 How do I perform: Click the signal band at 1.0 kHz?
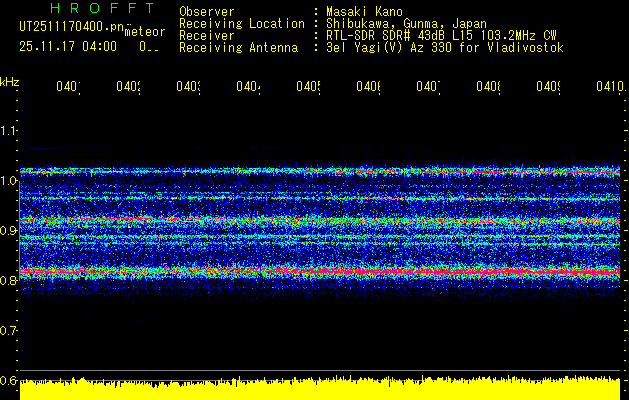coord(320,172)
